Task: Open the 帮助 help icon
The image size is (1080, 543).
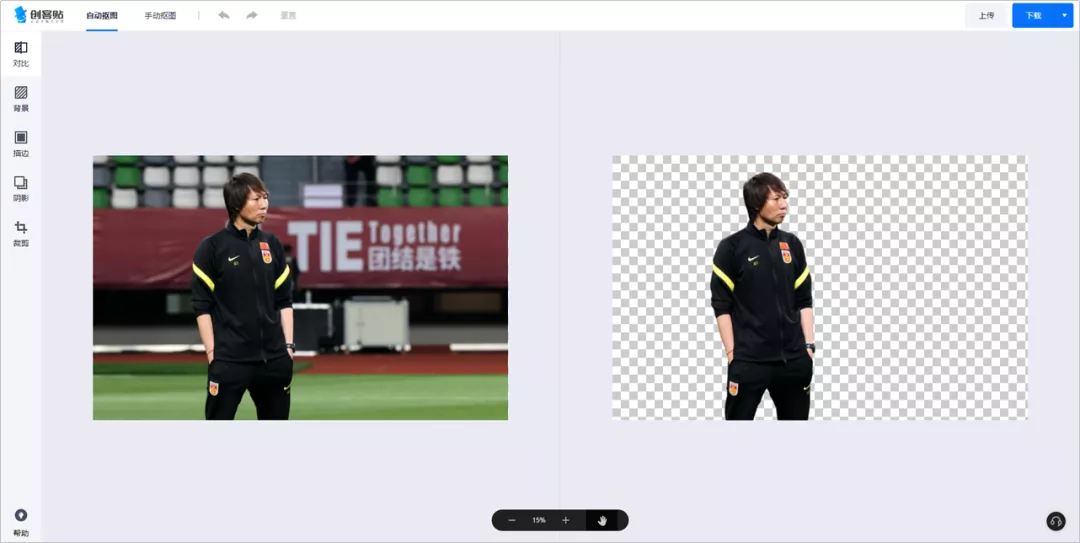Action: pos(21,522)
